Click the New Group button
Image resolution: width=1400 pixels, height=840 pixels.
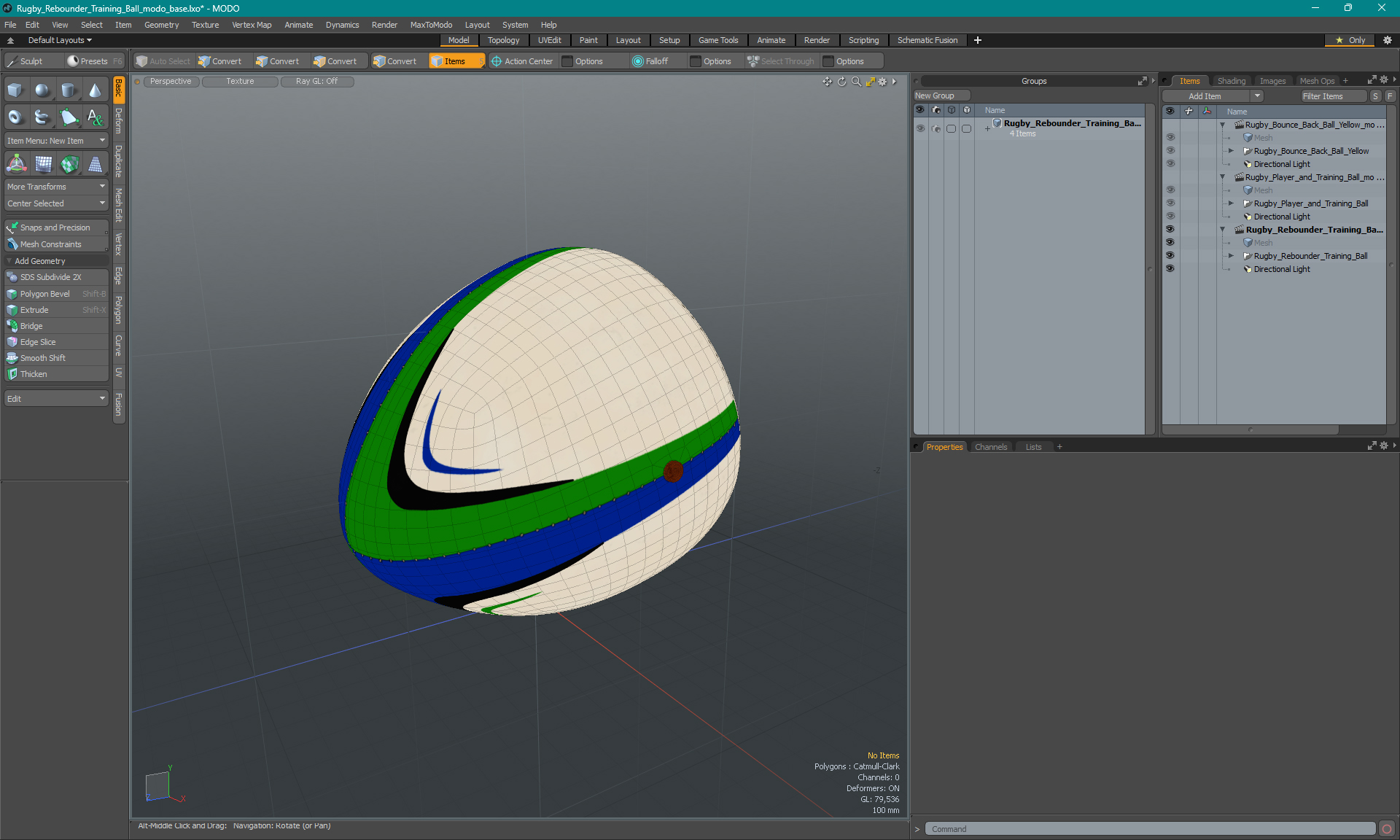(941, 96)
